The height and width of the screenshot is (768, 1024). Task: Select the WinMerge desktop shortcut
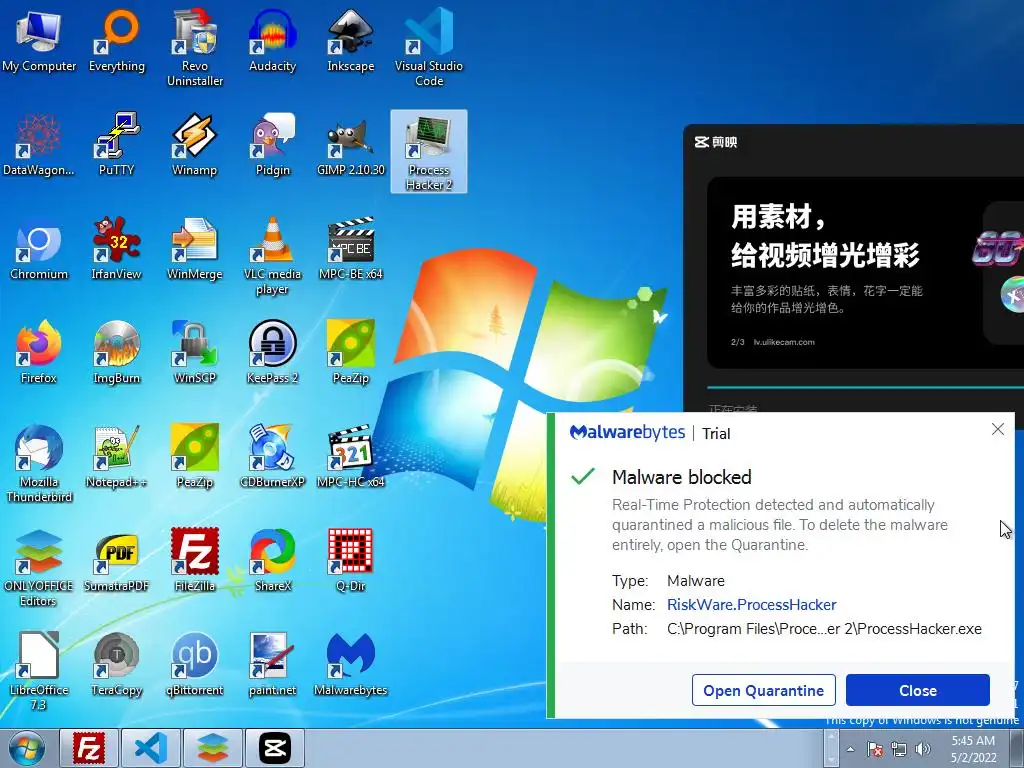195,248
